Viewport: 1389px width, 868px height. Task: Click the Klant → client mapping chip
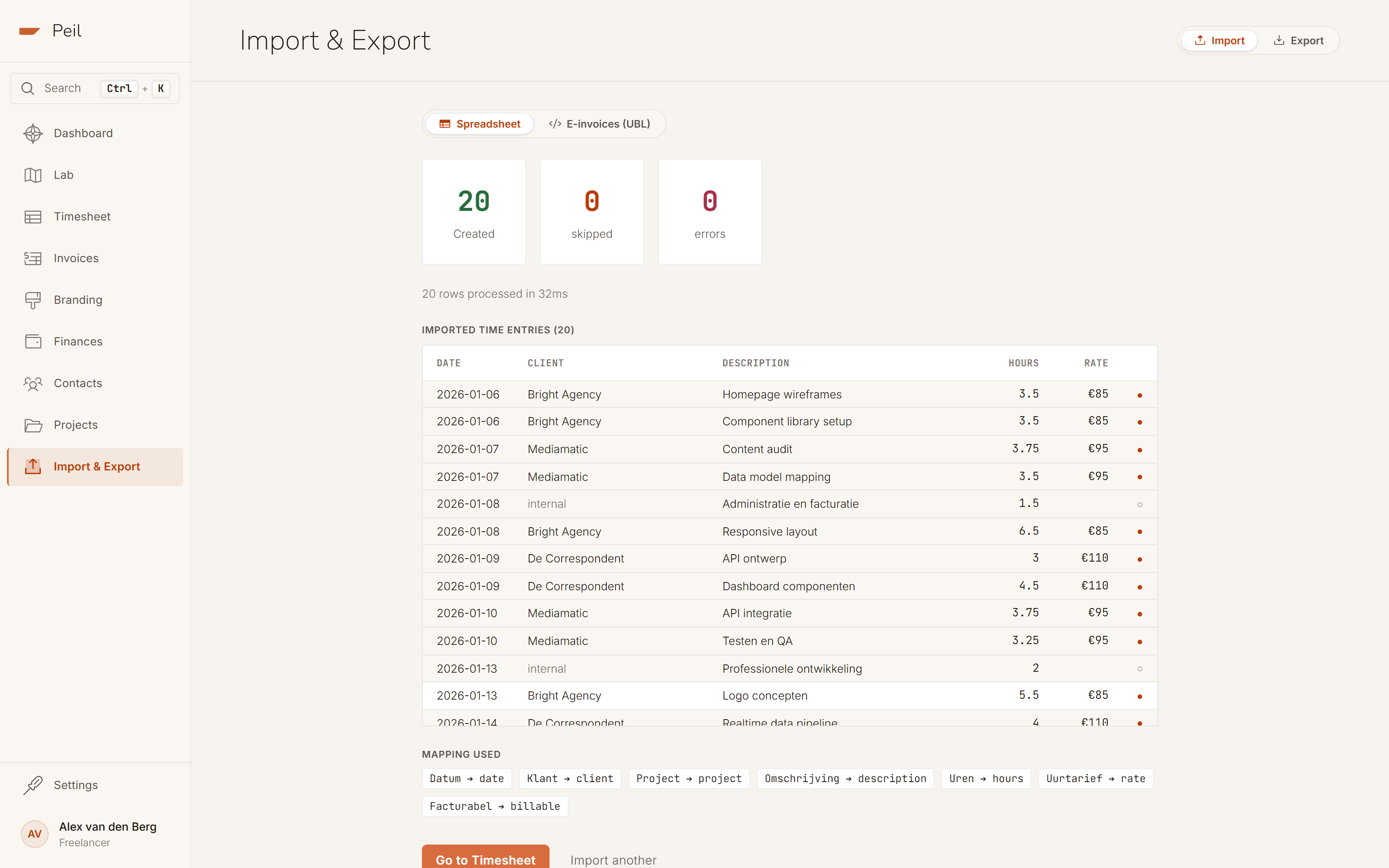pyautogui.click(x=570, y=779)
